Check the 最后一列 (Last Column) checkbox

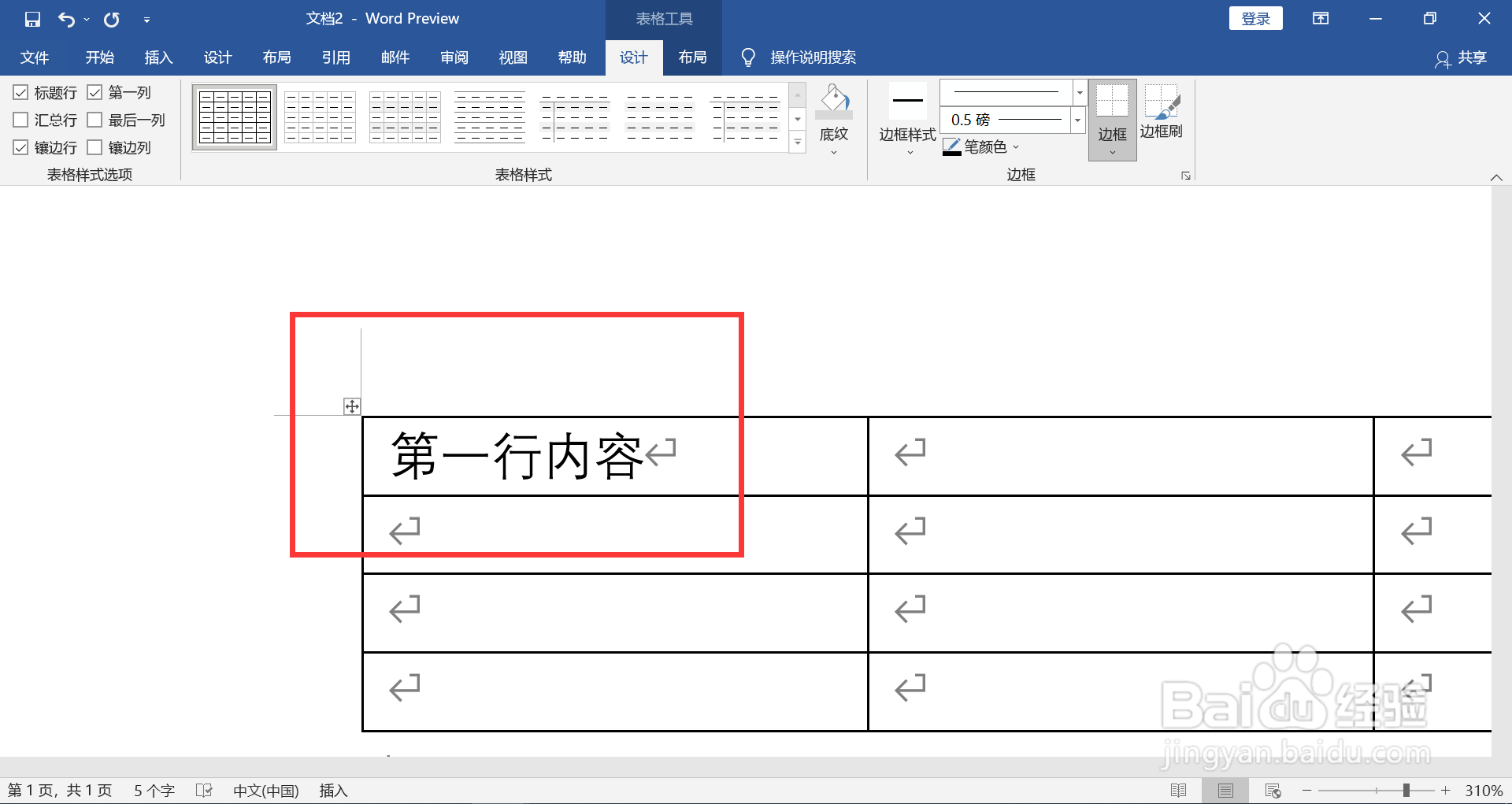click(96, 120)
